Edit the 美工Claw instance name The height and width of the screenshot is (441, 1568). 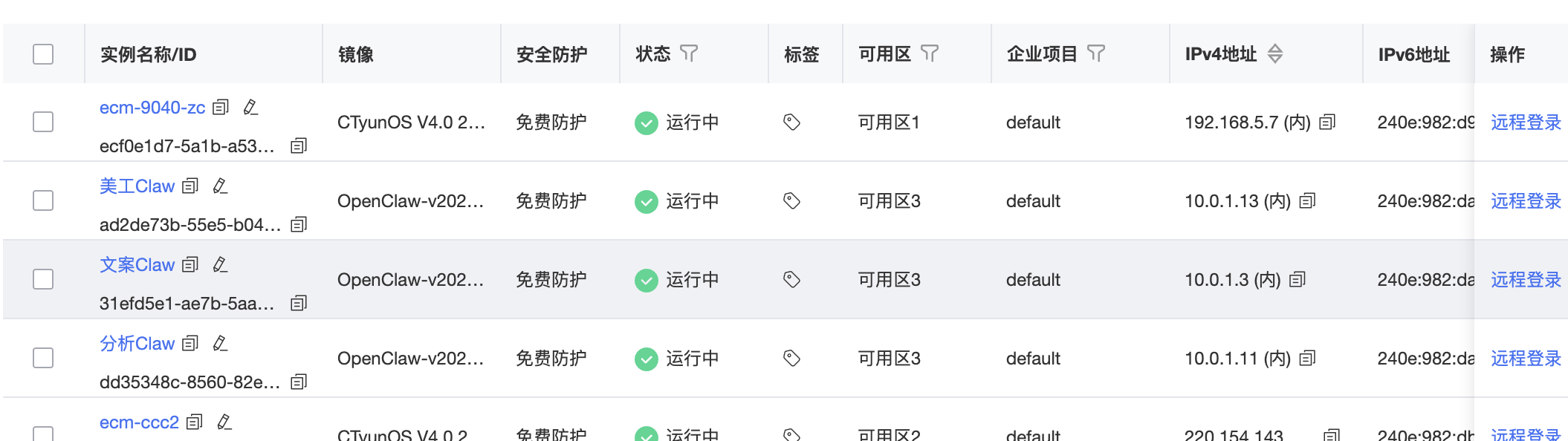(220, 186)
